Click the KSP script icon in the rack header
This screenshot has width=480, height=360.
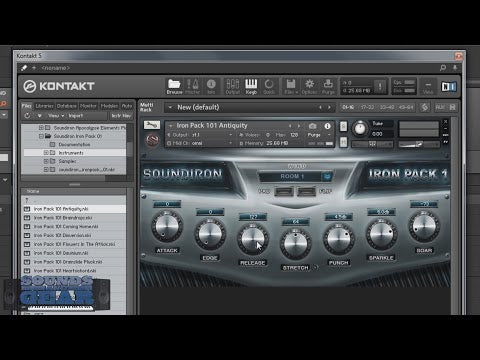tap(424, 107)
